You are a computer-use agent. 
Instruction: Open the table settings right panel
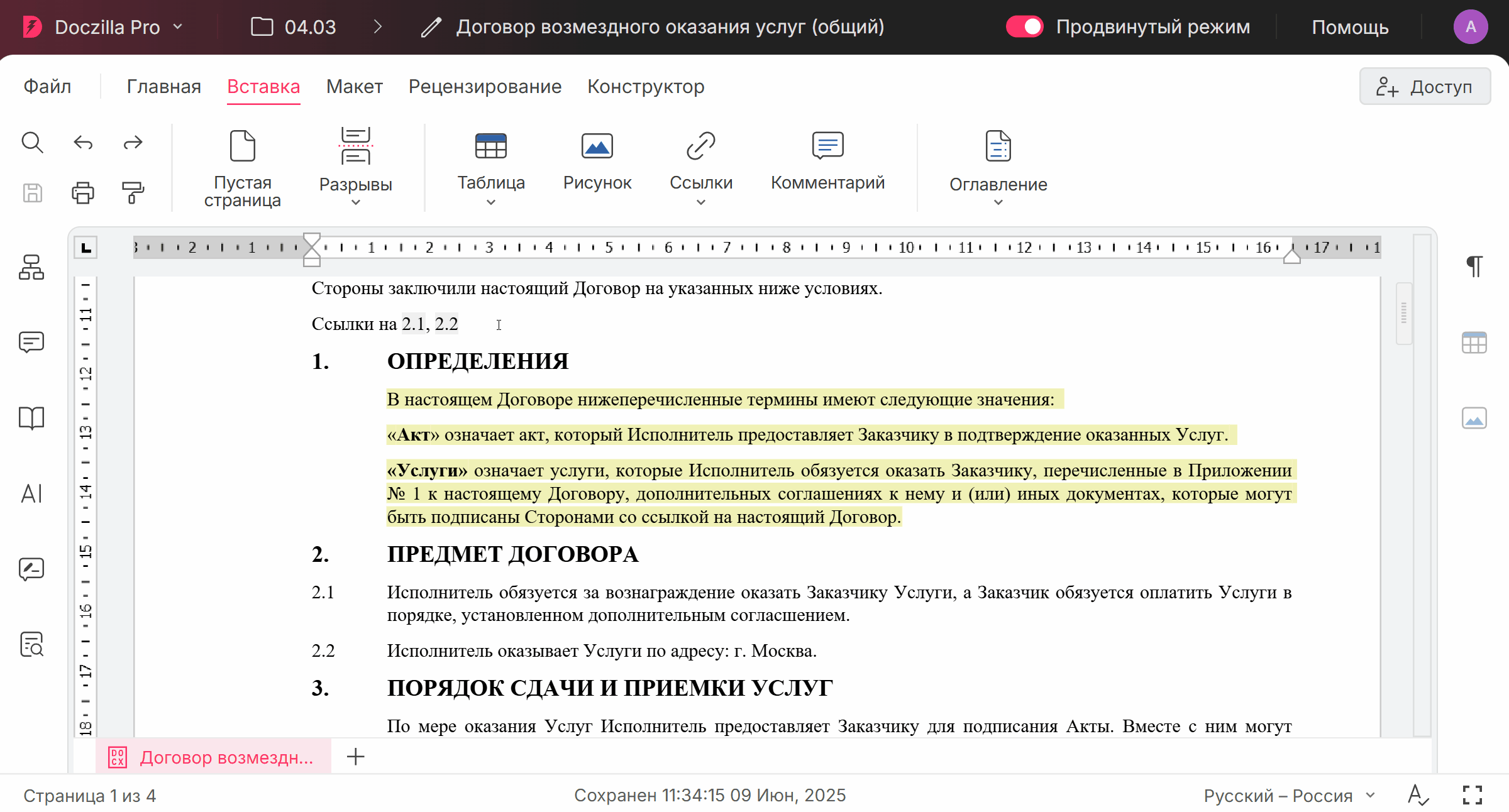[1474, 343]
